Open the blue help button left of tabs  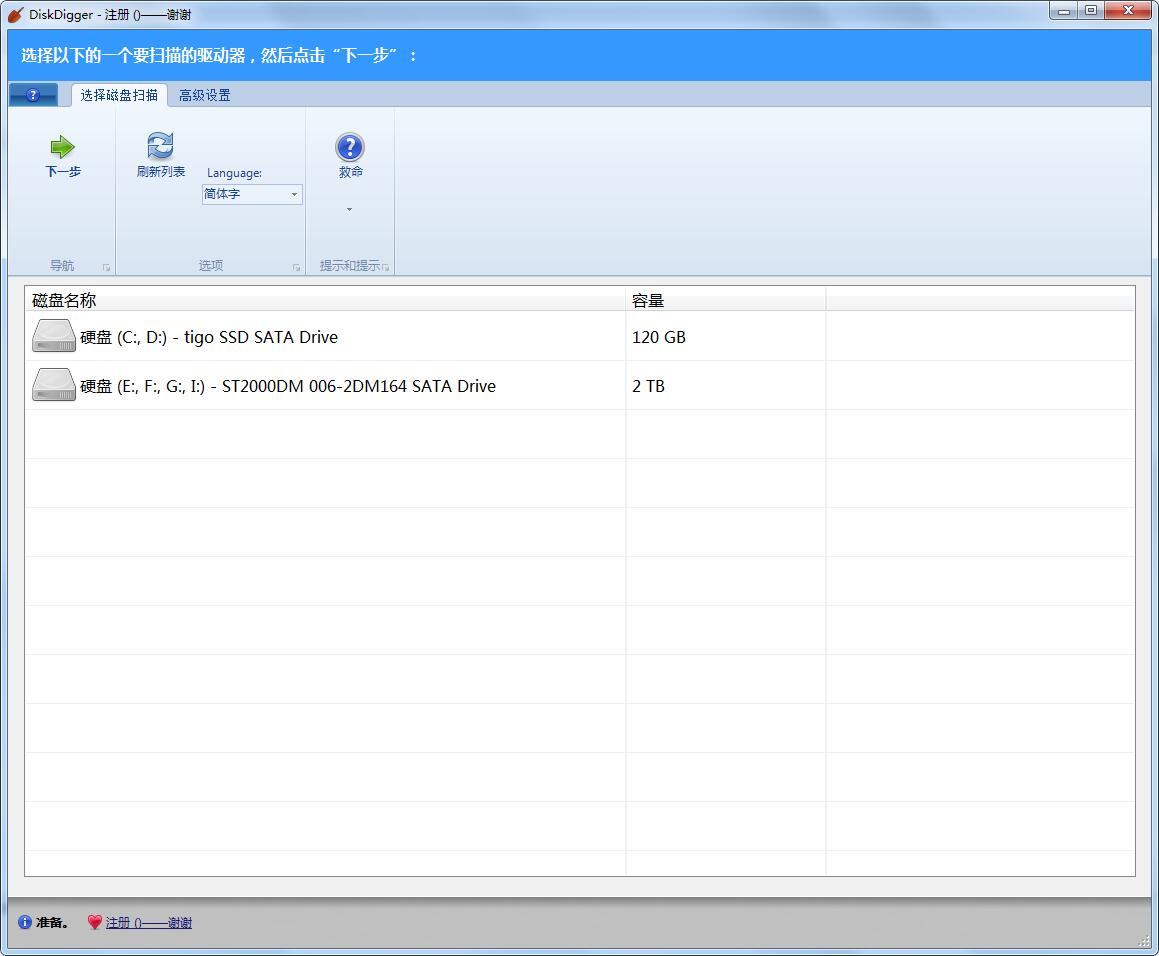click(33, 95)
